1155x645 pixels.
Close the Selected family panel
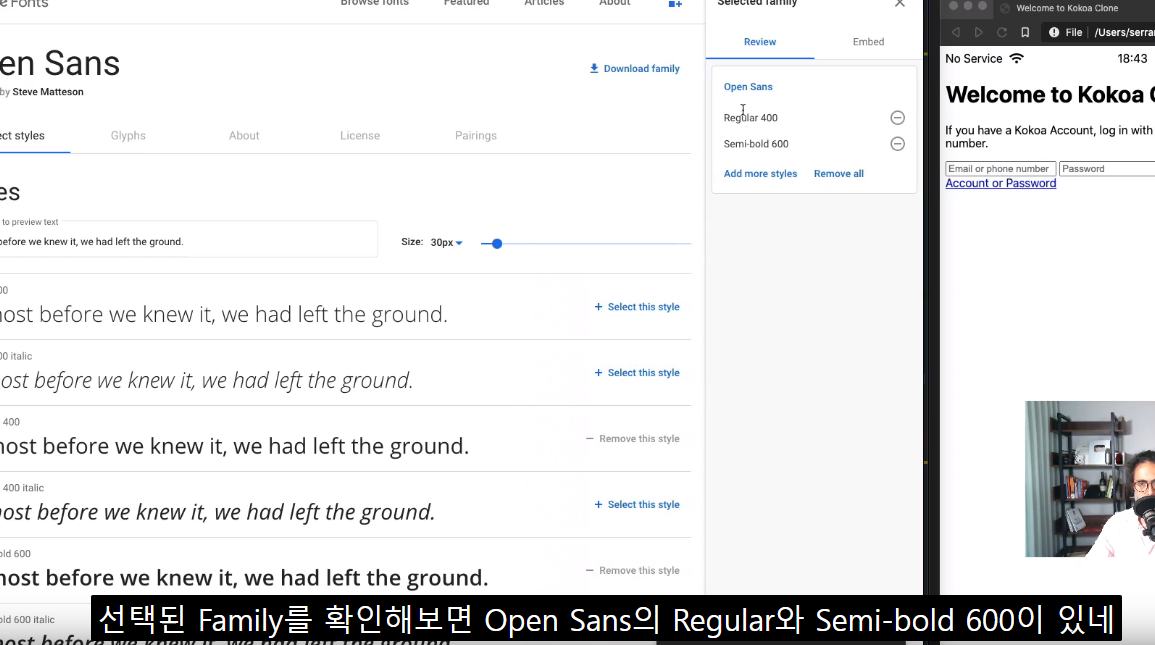[x=899, y=4]
